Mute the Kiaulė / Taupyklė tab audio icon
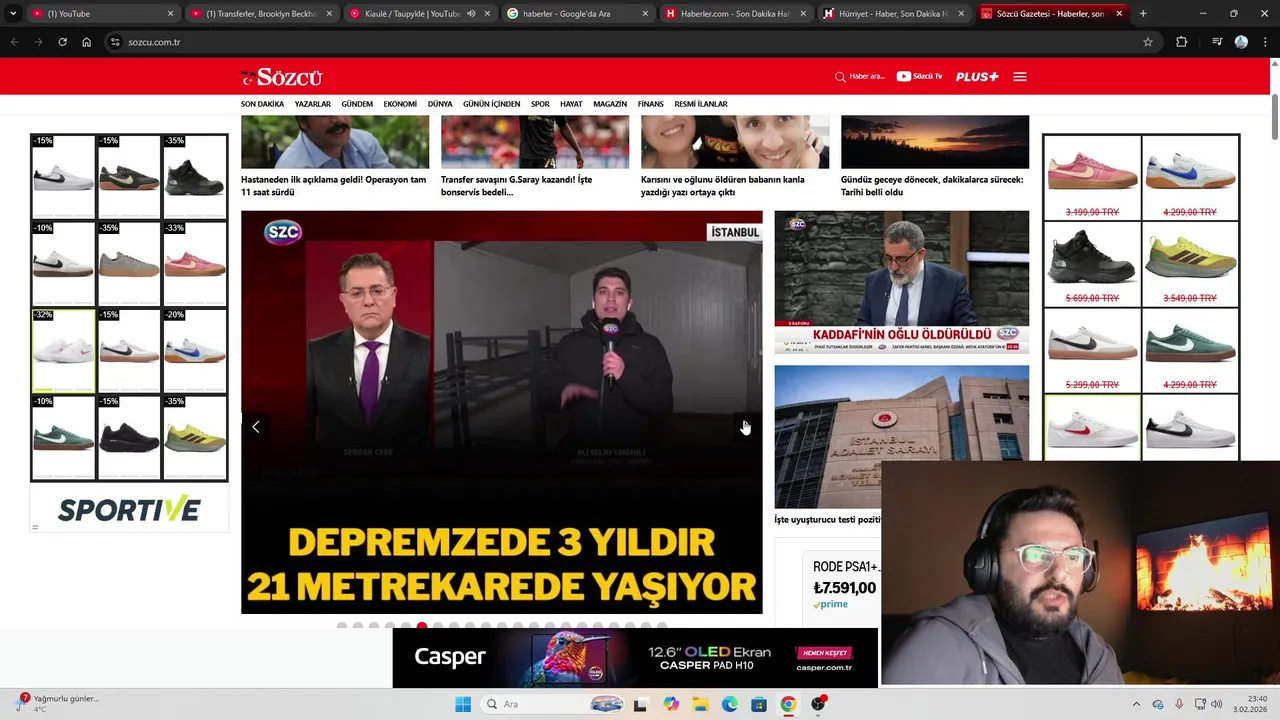 (x=471, y=14)
